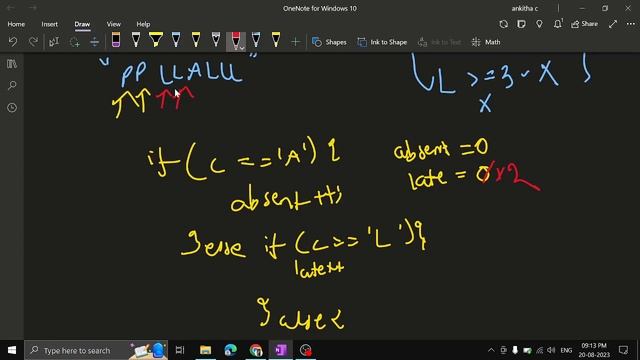Viewport: 640px width, 360px height.
Task: Open red pen options dropdown arrow
Action: click(x=242, y=48)
